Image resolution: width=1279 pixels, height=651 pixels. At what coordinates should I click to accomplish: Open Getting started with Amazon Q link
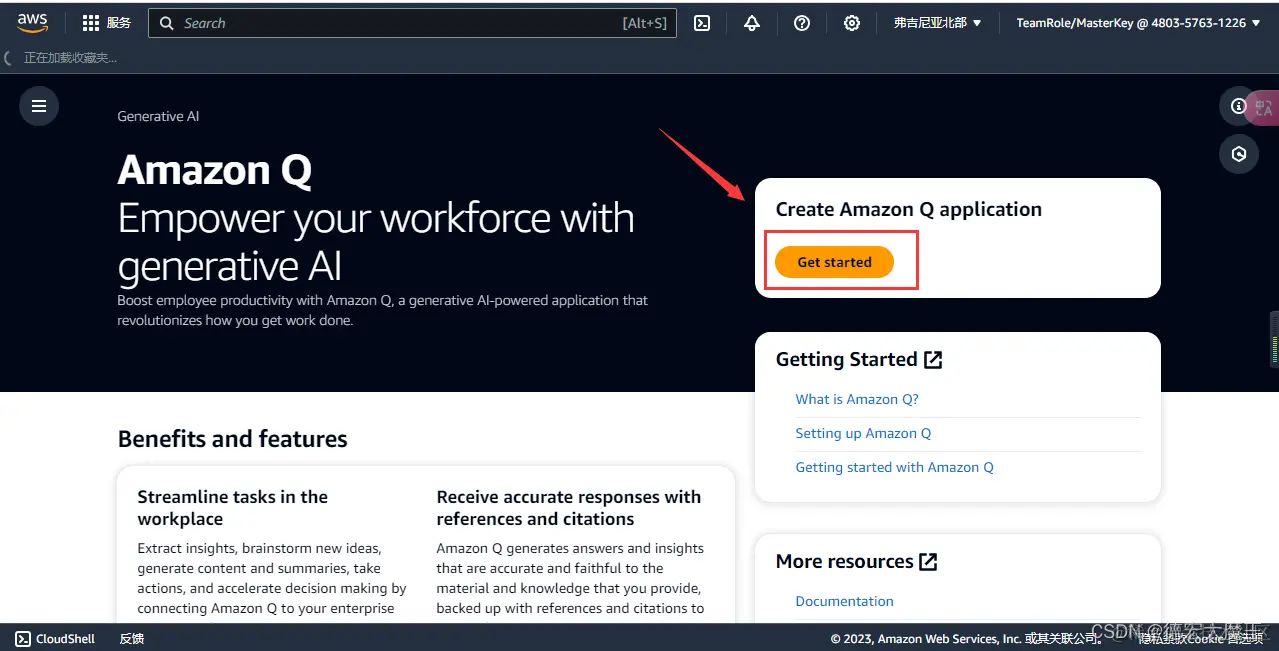[x=894, y=467]
